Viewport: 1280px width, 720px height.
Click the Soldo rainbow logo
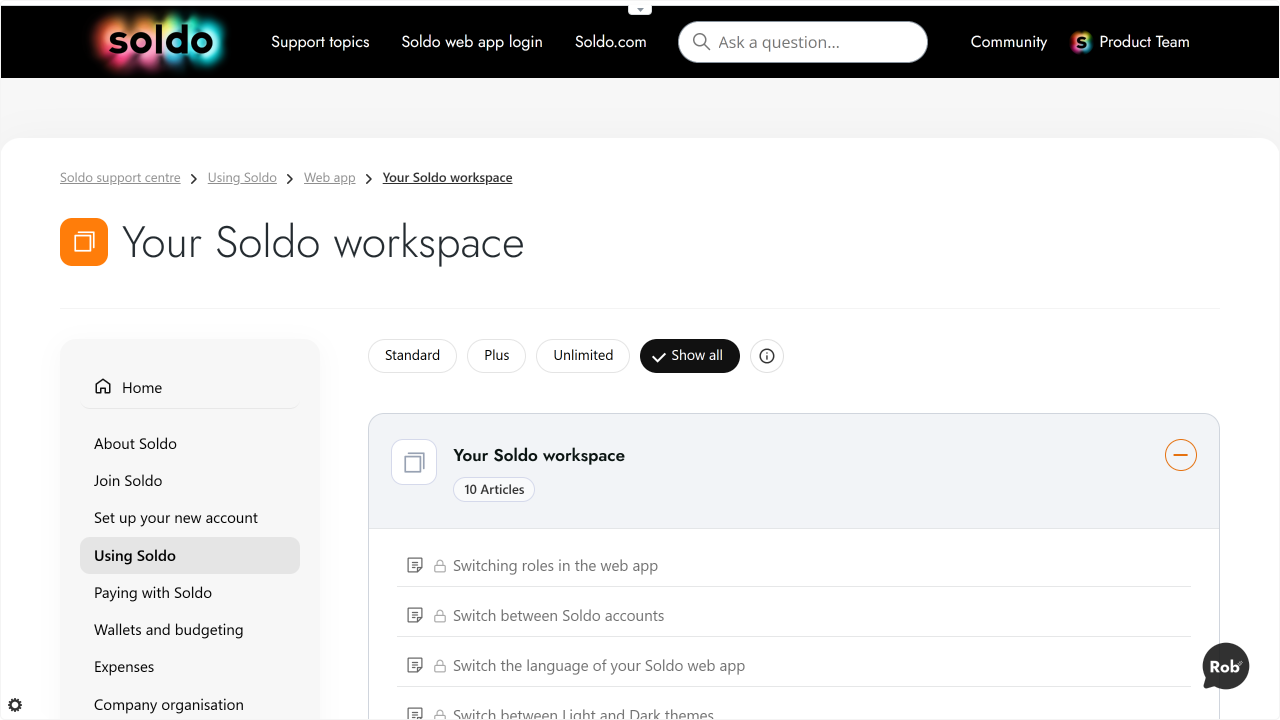click(x=160, y=41)
